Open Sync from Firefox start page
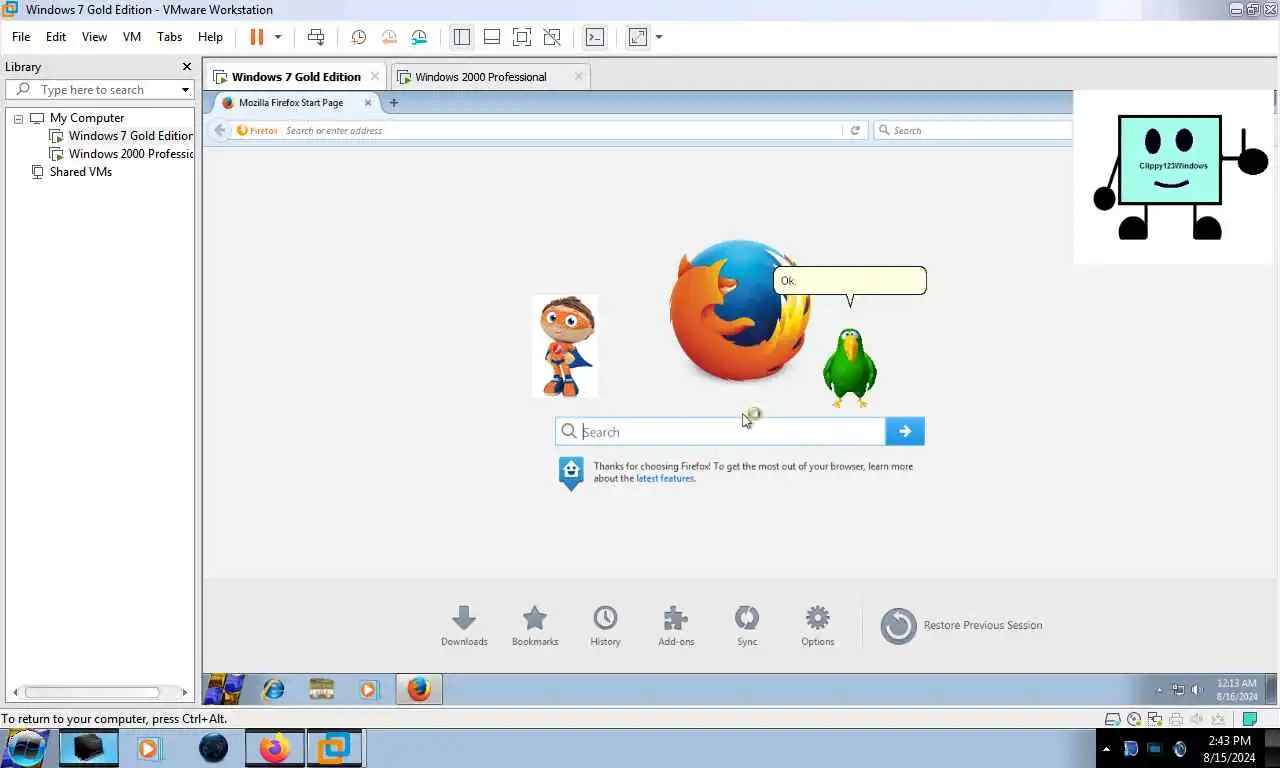Screen dimensions: 1280x768 point(747,626)
